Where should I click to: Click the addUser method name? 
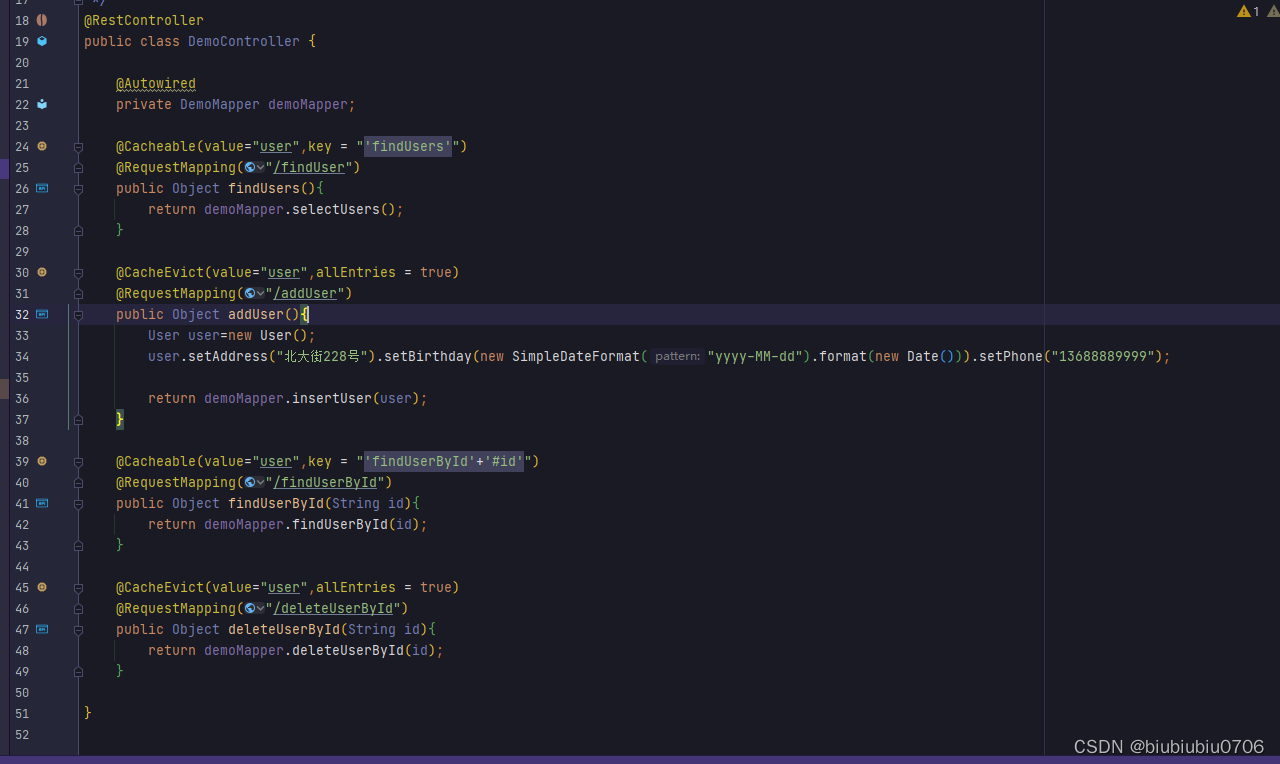click(x=256, y=314)
